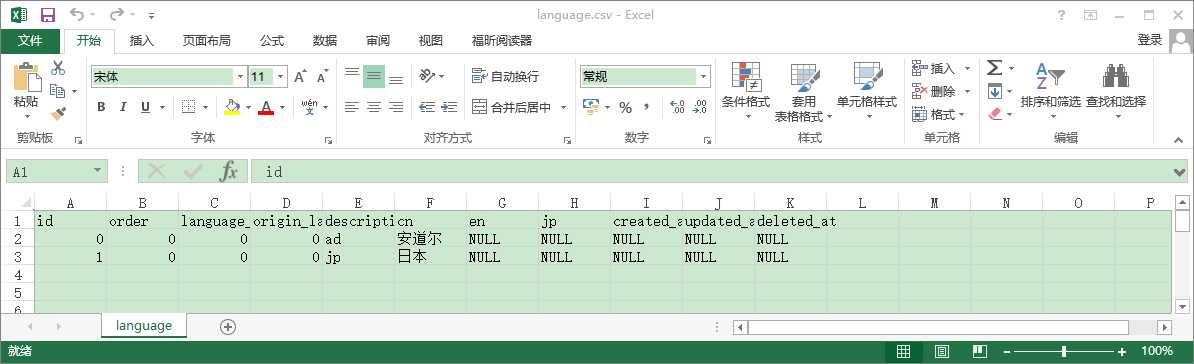Open 条件格式 conditional formatting
Image resolution: width=1194 pixels, height=364 pixels.
745,91
